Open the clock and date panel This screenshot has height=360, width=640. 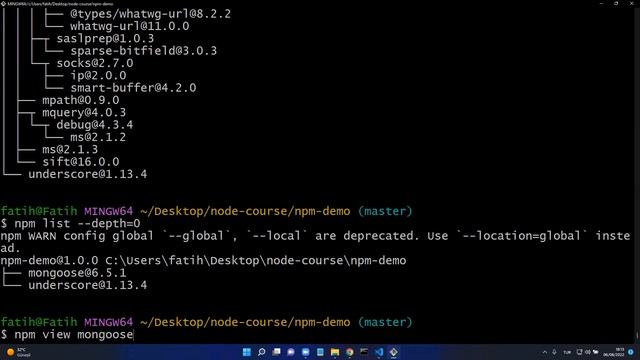614,352
